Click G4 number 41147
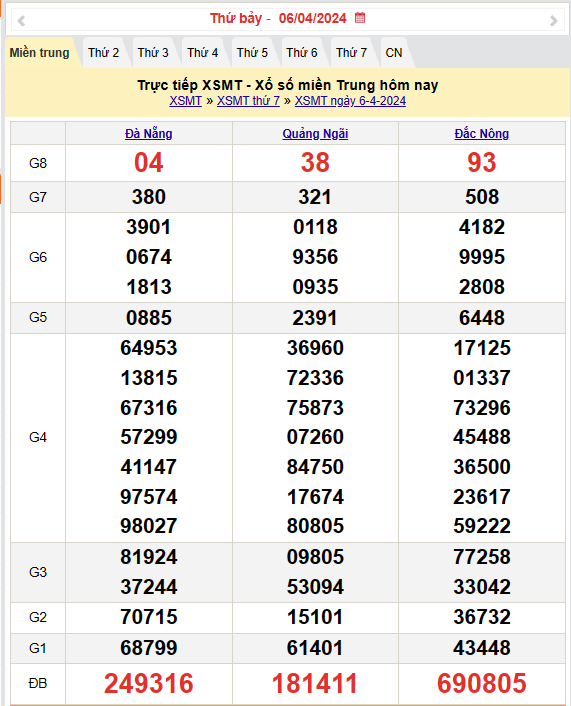 coord(149,467)
